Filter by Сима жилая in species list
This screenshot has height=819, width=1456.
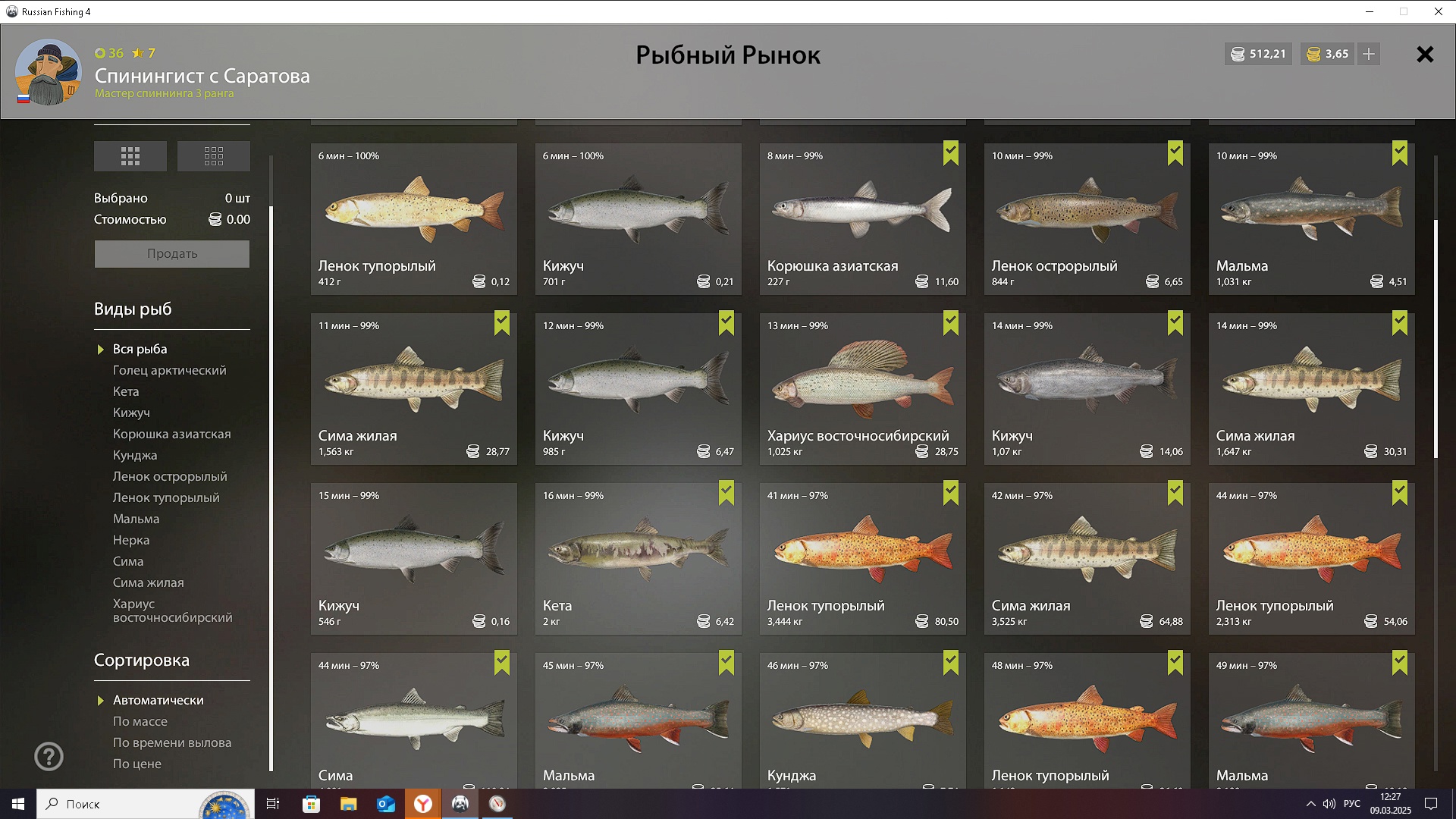pos(149,582)
